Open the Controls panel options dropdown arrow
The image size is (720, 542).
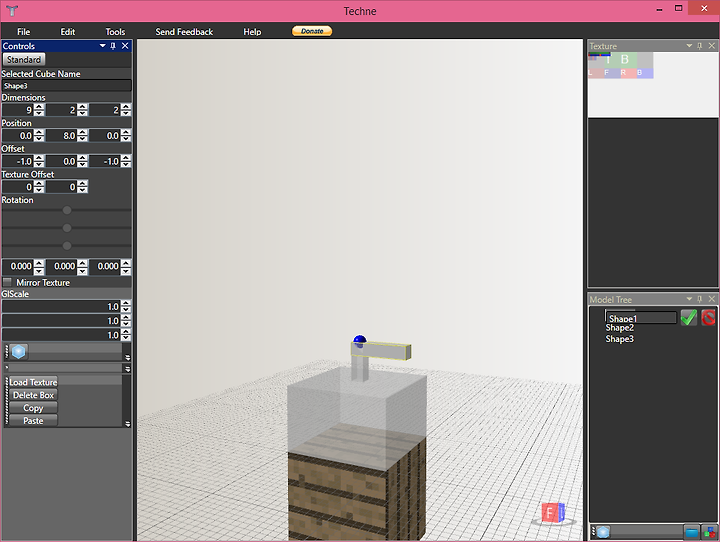(x=102, y=46)
